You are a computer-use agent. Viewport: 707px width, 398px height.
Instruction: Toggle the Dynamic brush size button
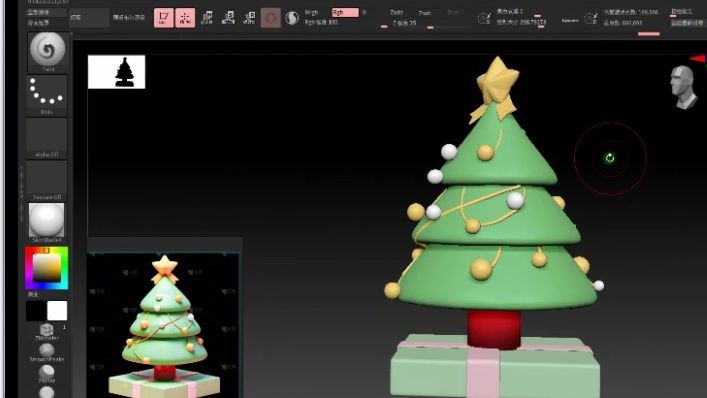pos(570,20)
